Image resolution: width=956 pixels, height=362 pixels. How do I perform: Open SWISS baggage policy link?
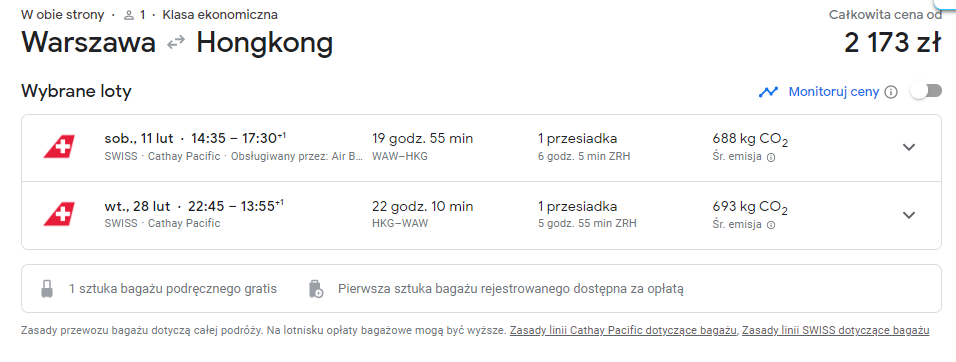coord(836,331)
